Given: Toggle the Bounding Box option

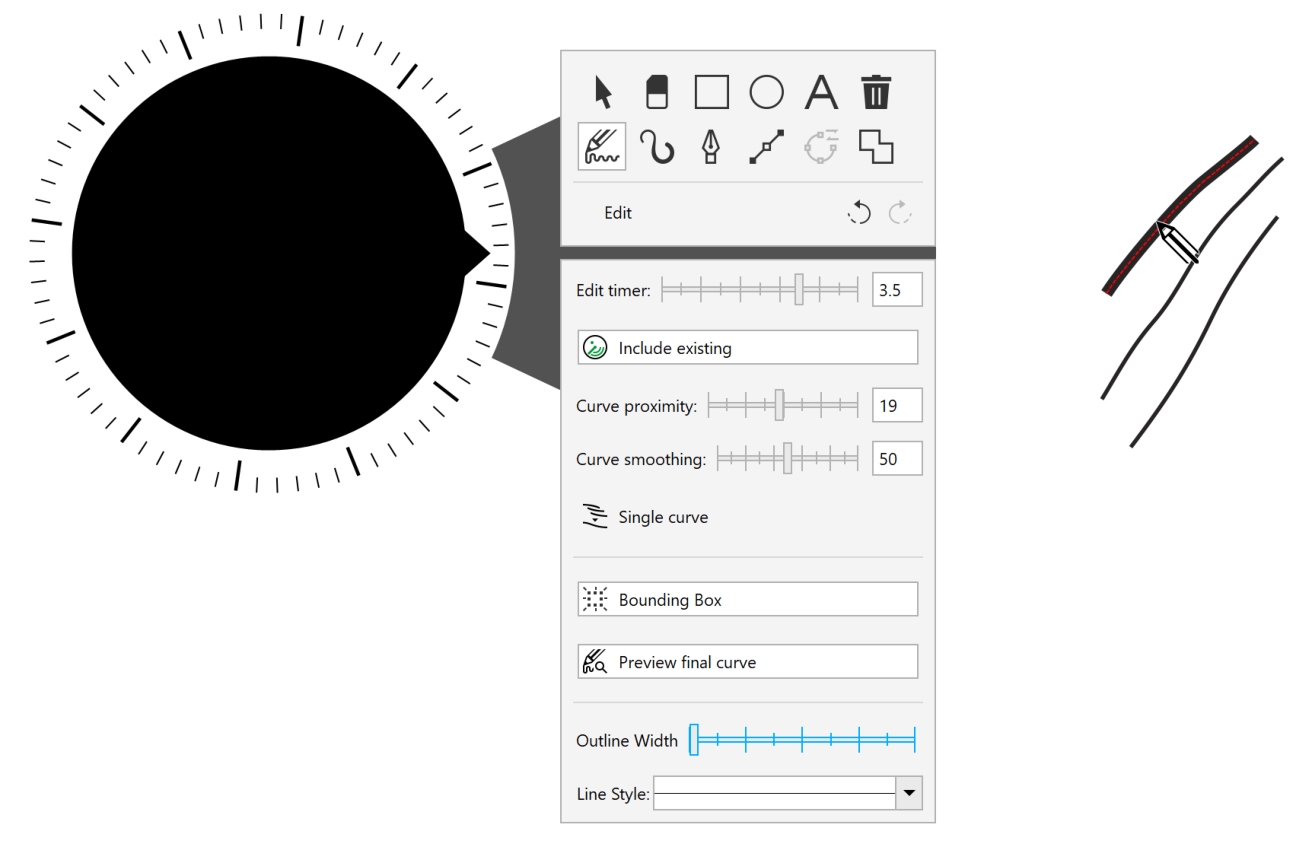Looking at the screenshot, I should [x=747, y=600].
